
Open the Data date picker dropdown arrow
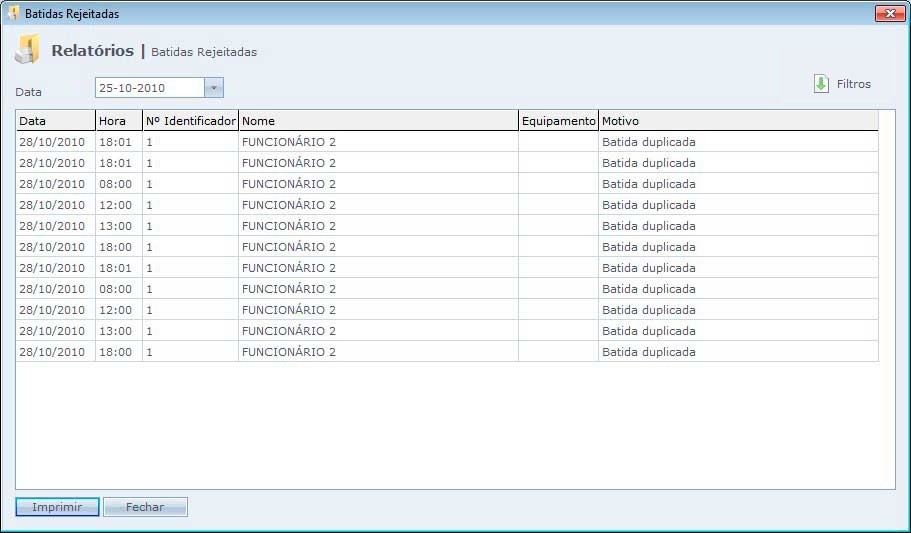point(213,88)
